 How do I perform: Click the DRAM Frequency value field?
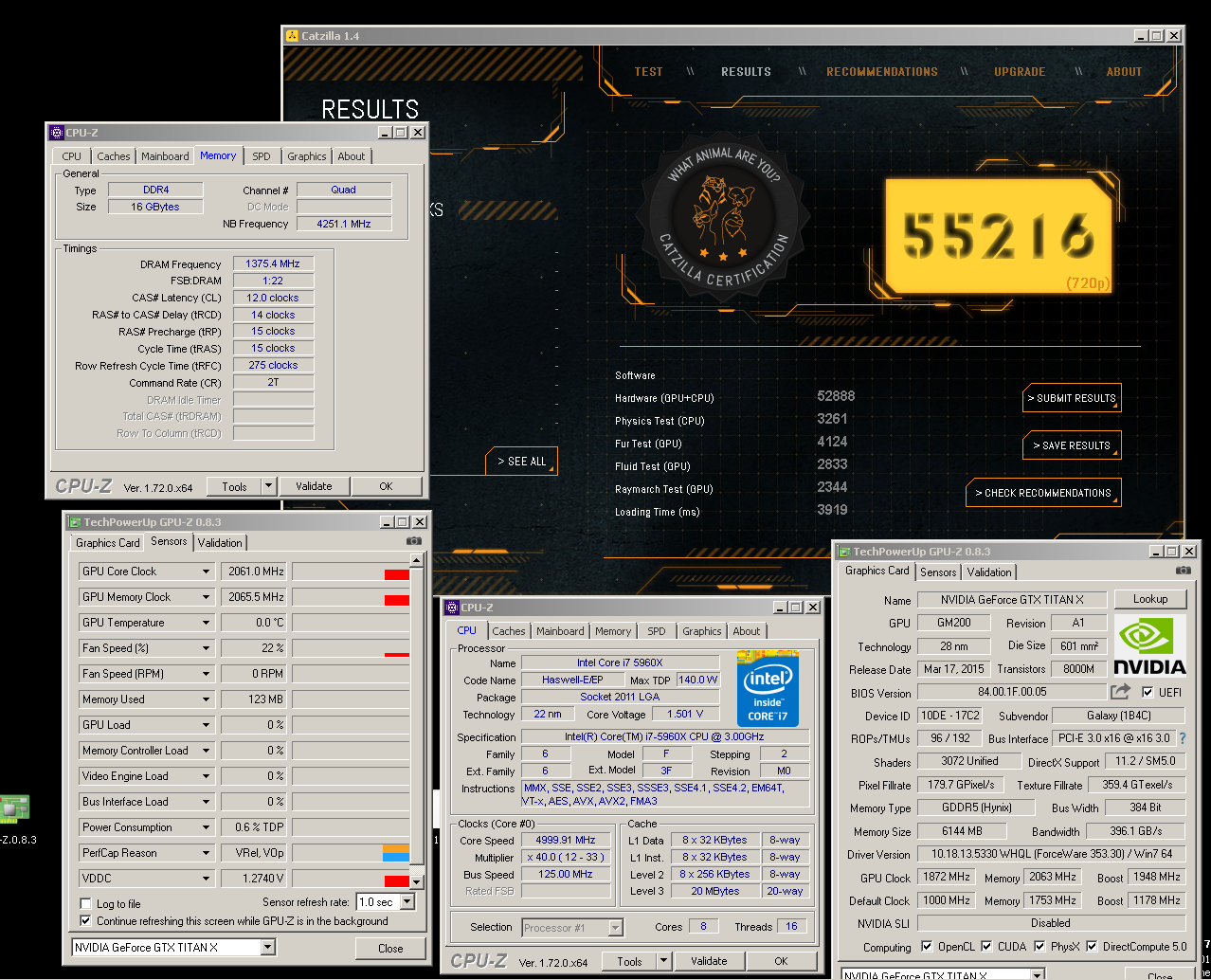[273, 264]
